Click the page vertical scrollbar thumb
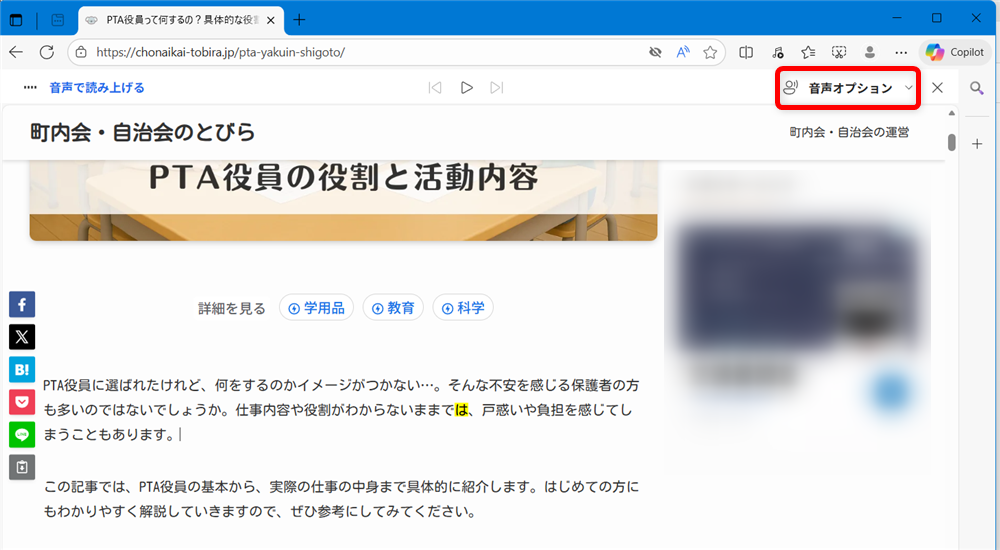1000x550 pixels. [952, 142]
